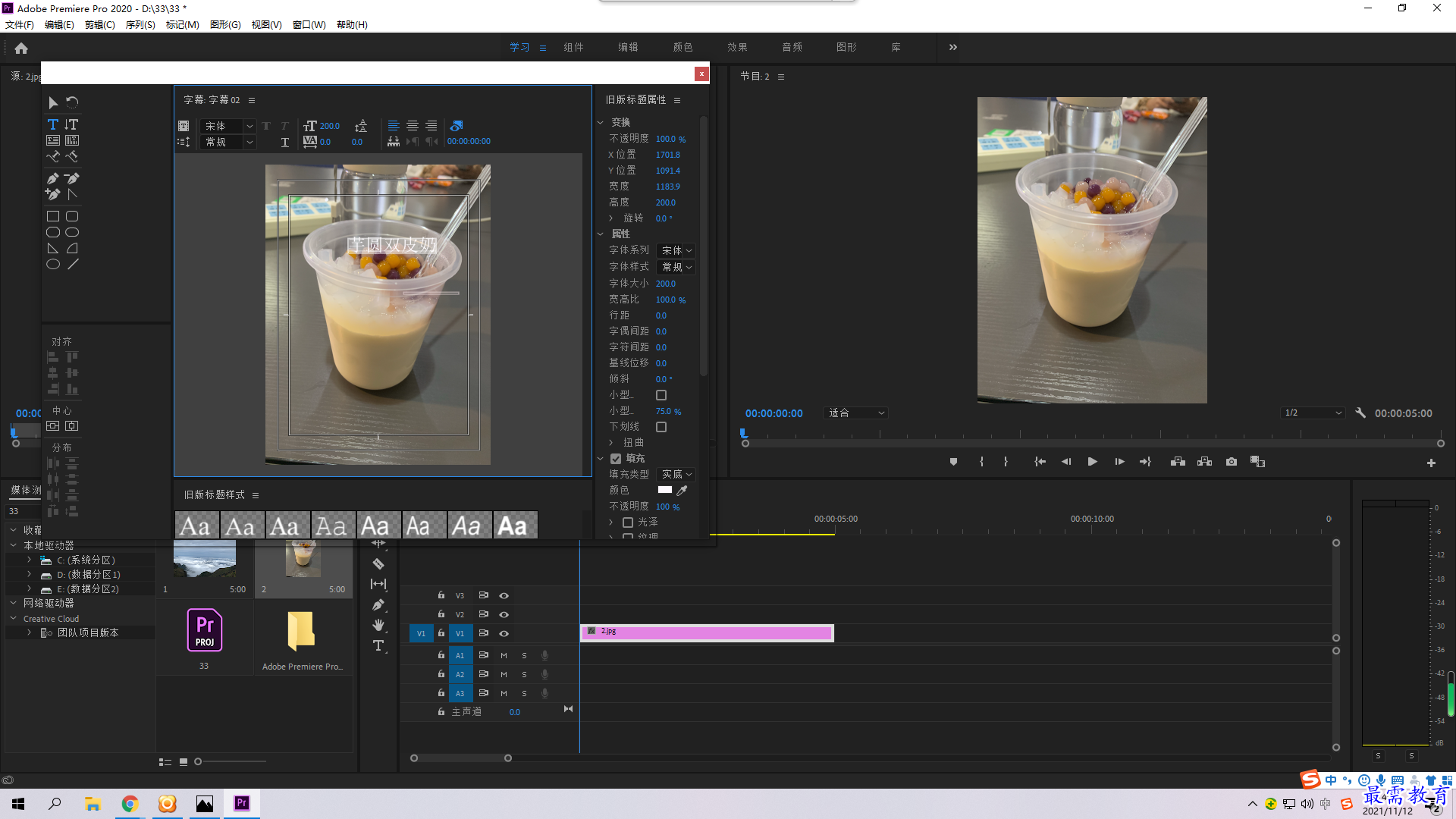Viewport: 1456px width, 819px height.
Task: Open the File menu
Action: [x=20, y=25]
